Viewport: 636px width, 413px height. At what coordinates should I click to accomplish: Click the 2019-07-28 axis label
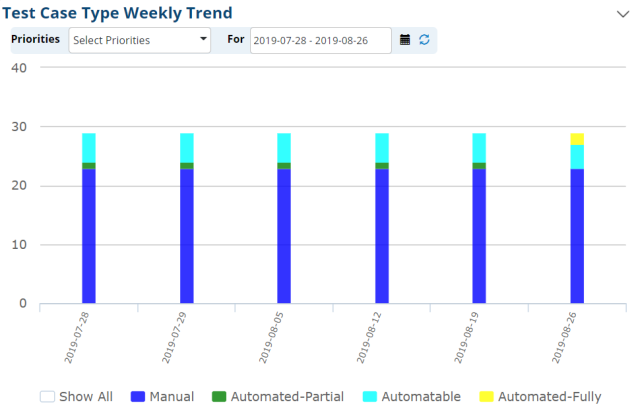click(77, 338)
